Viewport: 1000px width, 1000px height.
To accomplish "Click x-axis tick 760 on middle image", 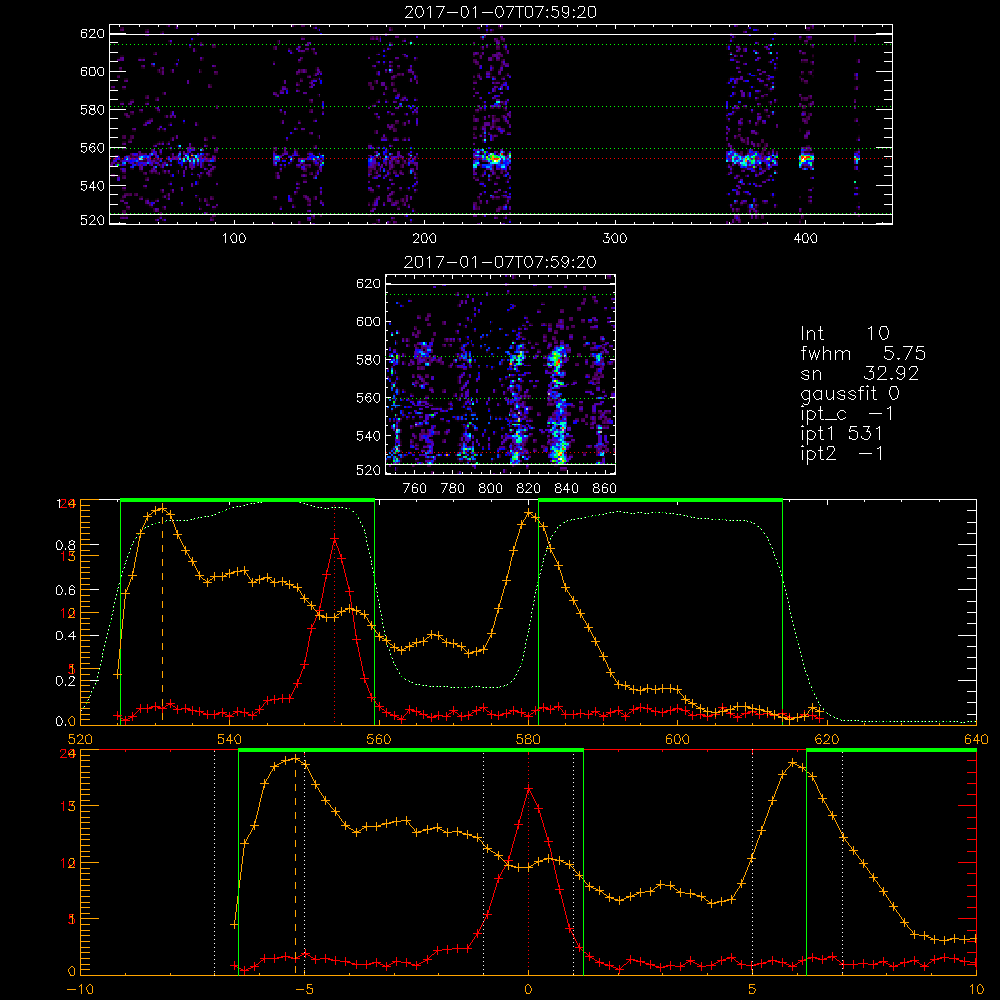I will pos(415,489).
